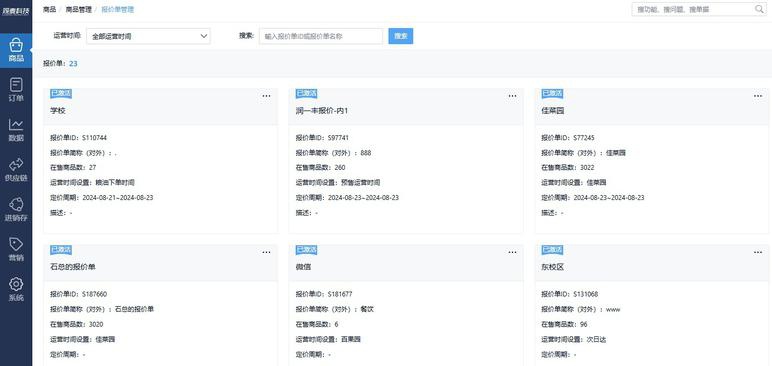
Task: Click the pricing period 2024-08-21~2024-08-23
Action: point(118,198)
